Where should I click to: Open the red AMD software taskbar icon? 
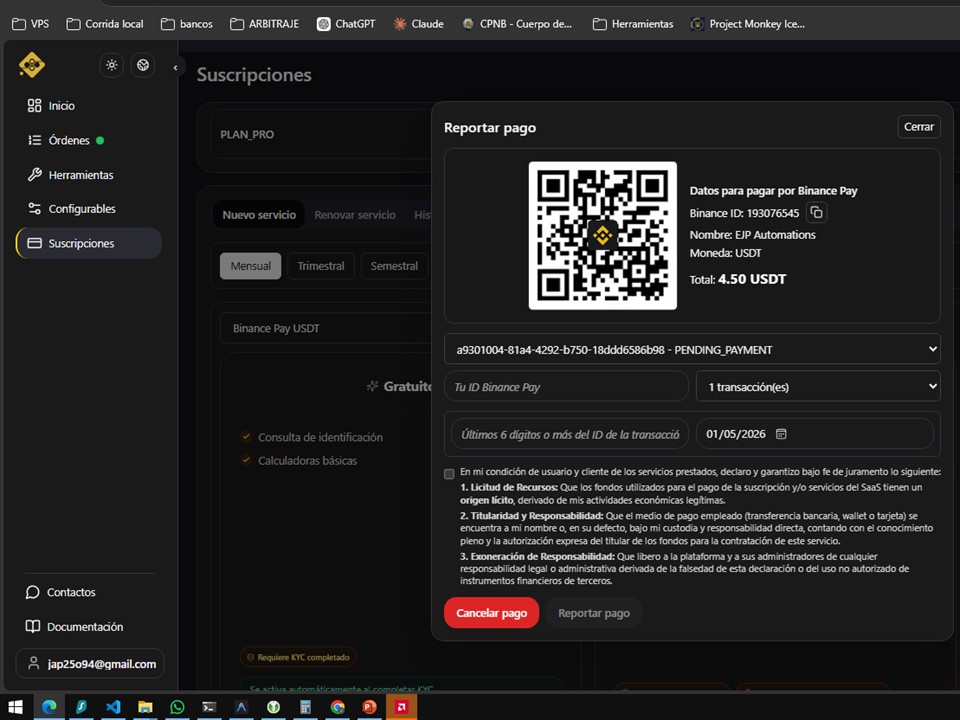401,707
